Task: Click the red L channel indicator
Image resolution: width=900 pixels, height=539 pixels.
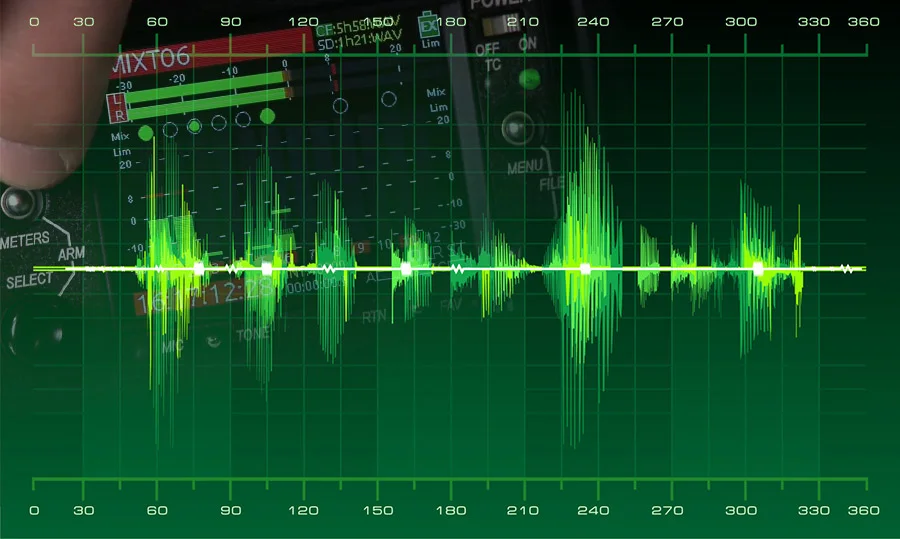Action: (118, 99)
